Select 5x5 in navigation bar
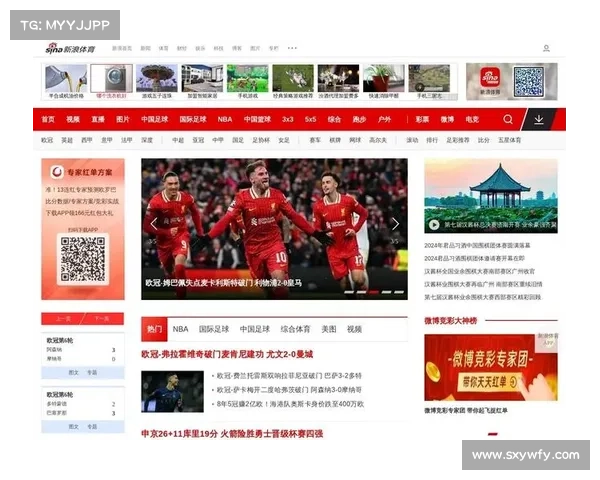The width and height of the screenshot is (600, 480). click(x=311, y=119)
